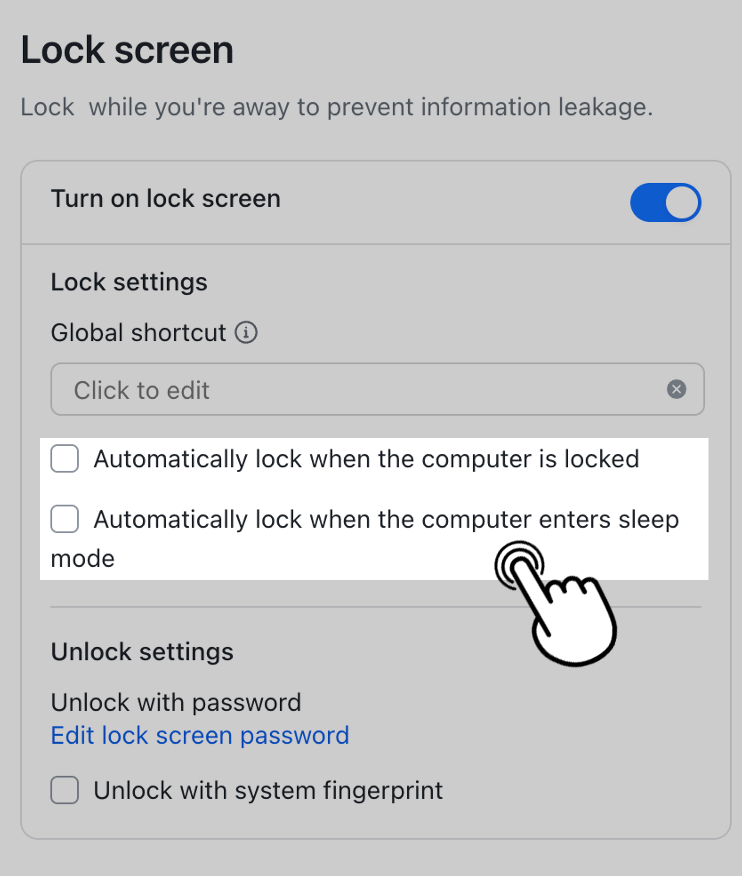Check automatic lock when computer enters sleep mode
742x876 pixels.
(64, 519)
